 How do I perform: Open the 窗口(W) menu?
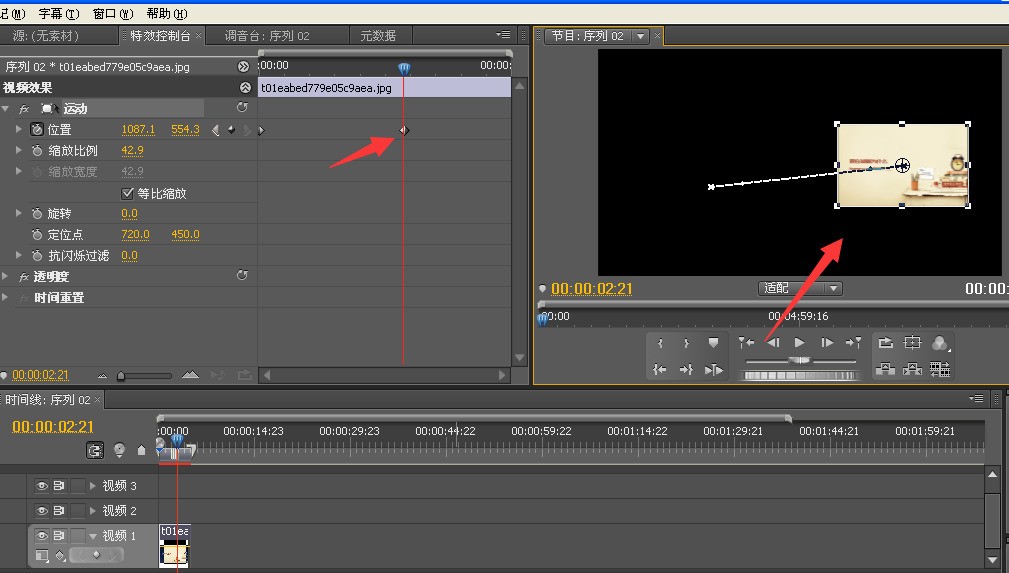[113, 14]
